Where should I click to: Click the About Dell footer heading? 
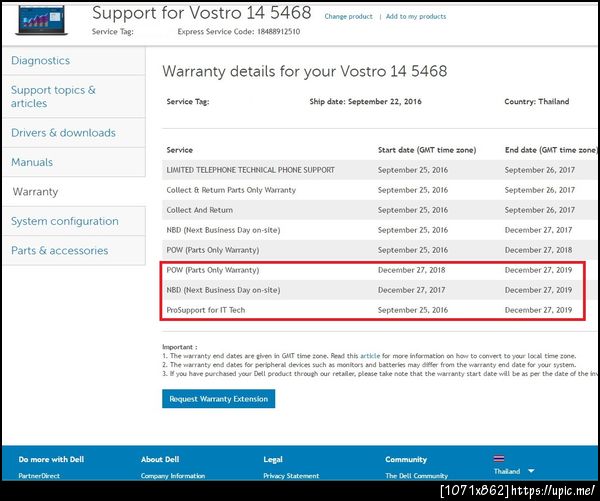coord(160,459)
